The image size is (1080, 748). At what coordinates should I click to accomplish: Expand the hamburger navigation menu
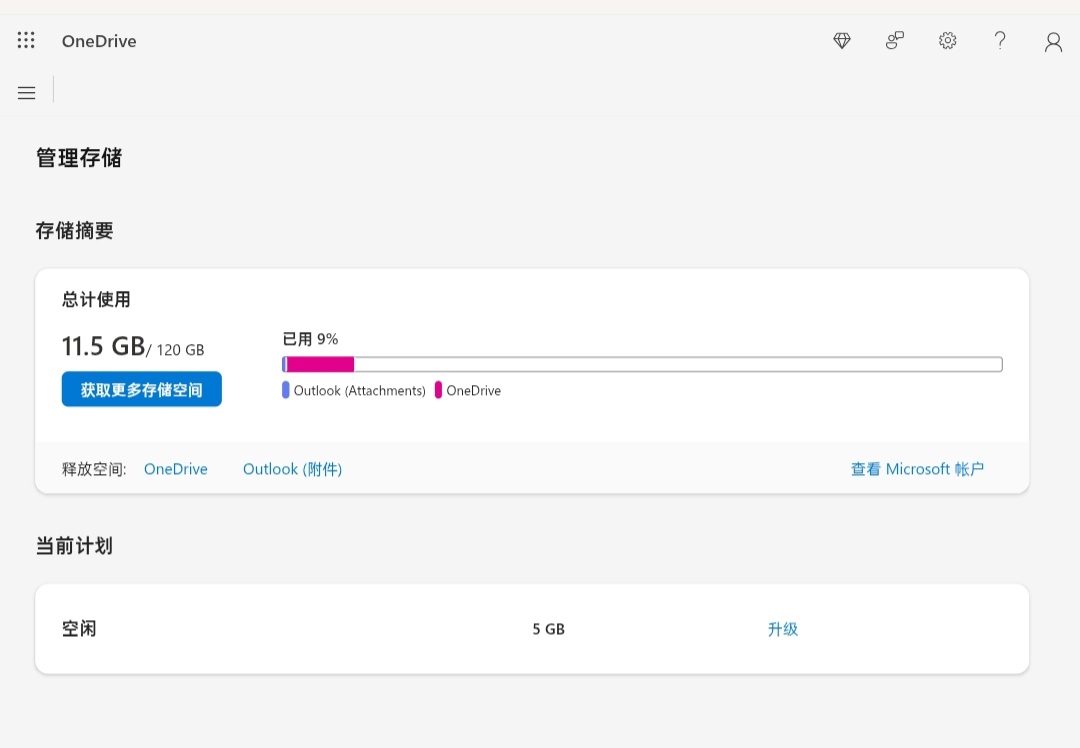tap(27, 93)
